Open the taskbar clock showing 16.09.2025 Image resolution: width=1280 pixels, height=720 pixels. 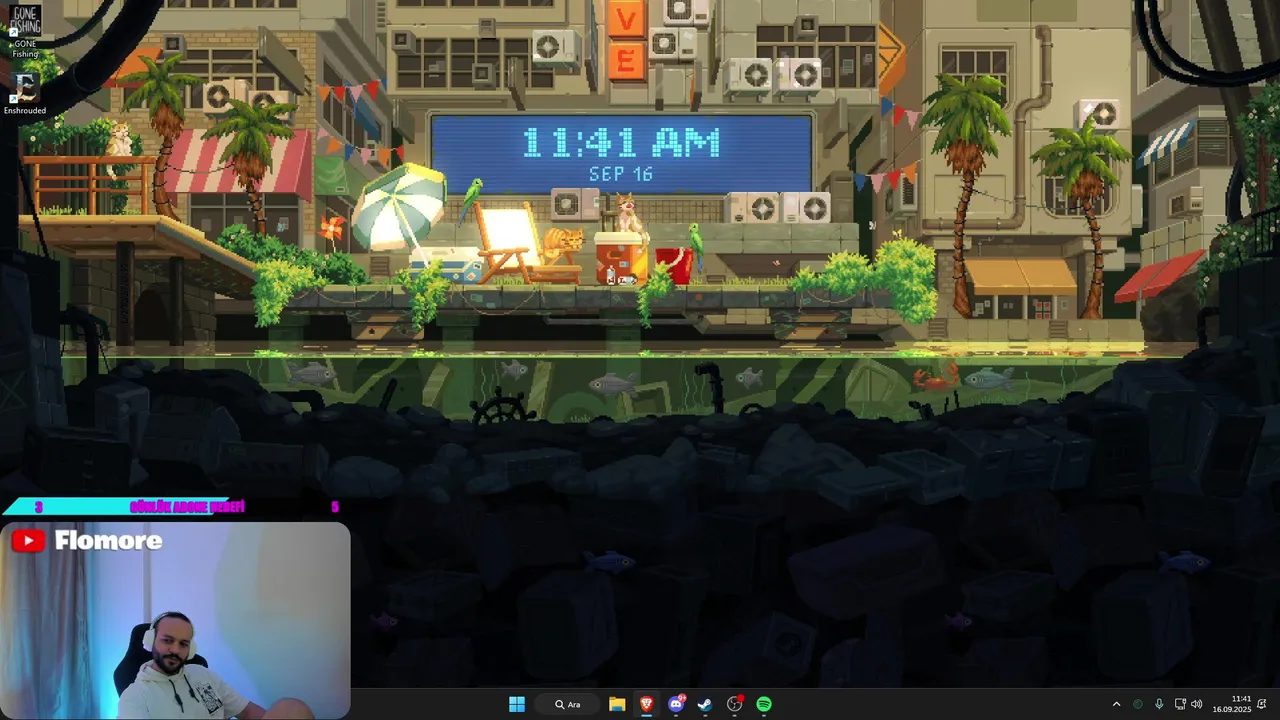pyautogui.click(x=1232, y=704)
